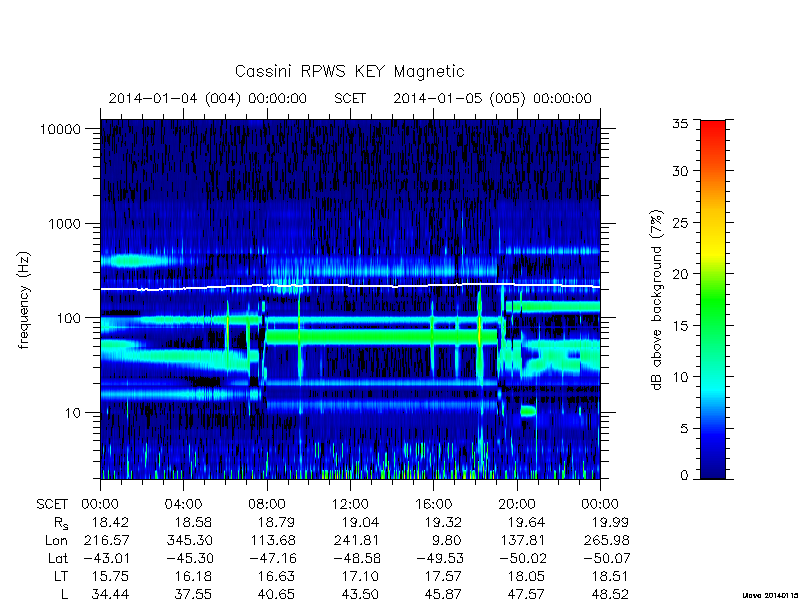This screenshot has height=600, width=800.
Task: Click the 20 colorbar tick label
Action: (x=680, y=274)
